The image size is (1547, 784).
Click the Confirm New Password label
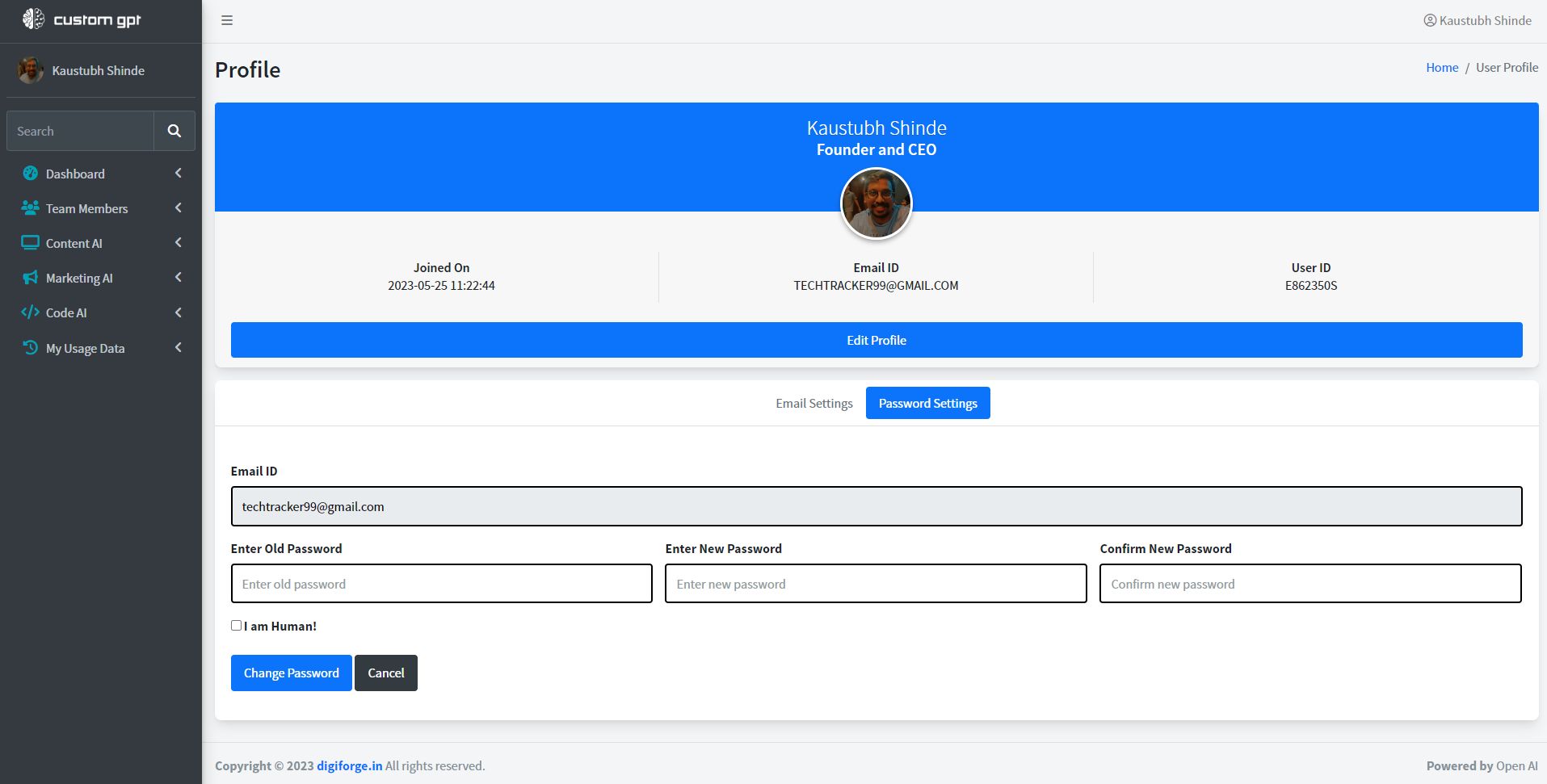(1166, 548)
